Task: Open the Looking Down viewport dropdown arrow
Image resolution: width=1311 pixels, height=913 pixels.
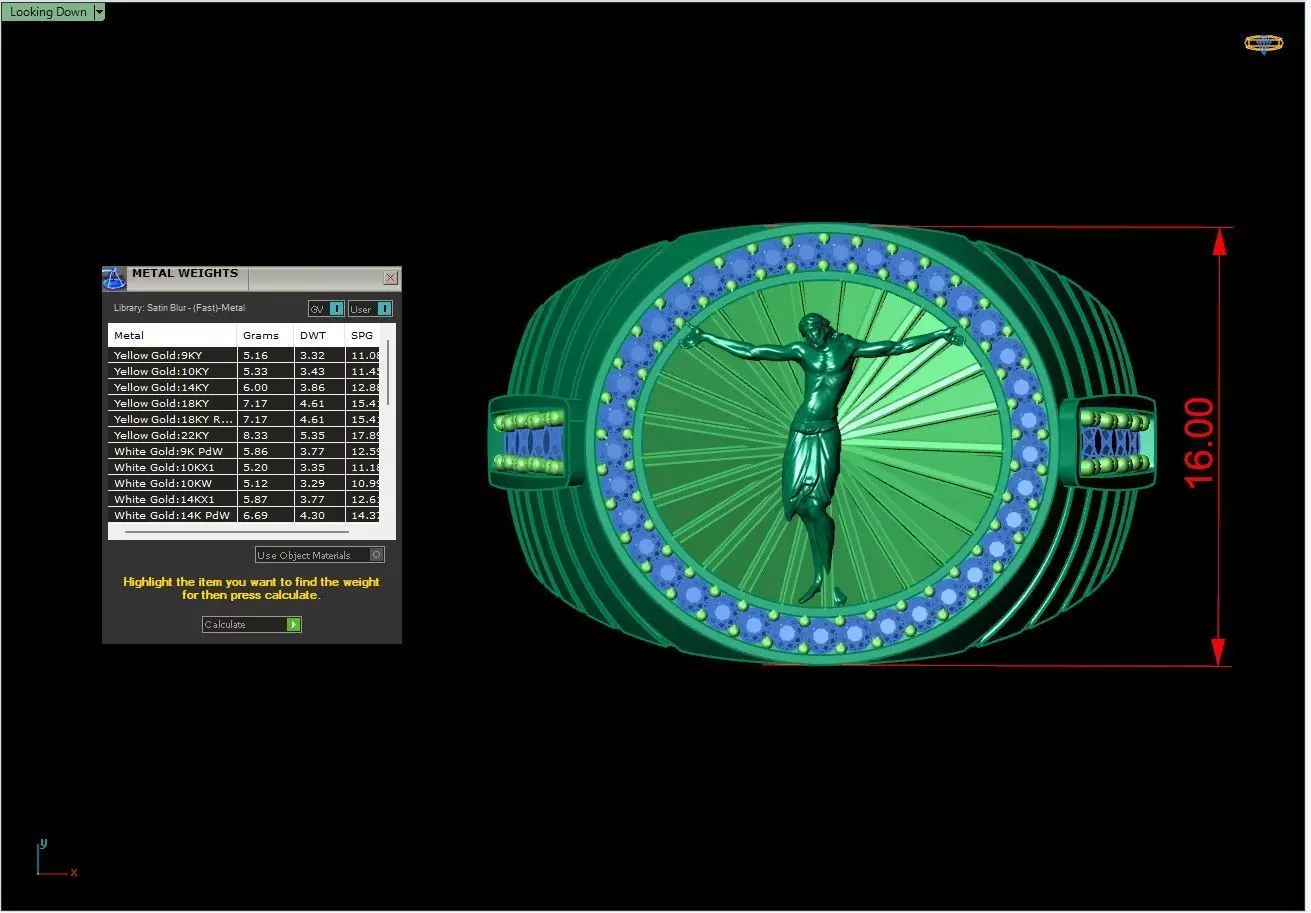Action: (x=98, y=12)
